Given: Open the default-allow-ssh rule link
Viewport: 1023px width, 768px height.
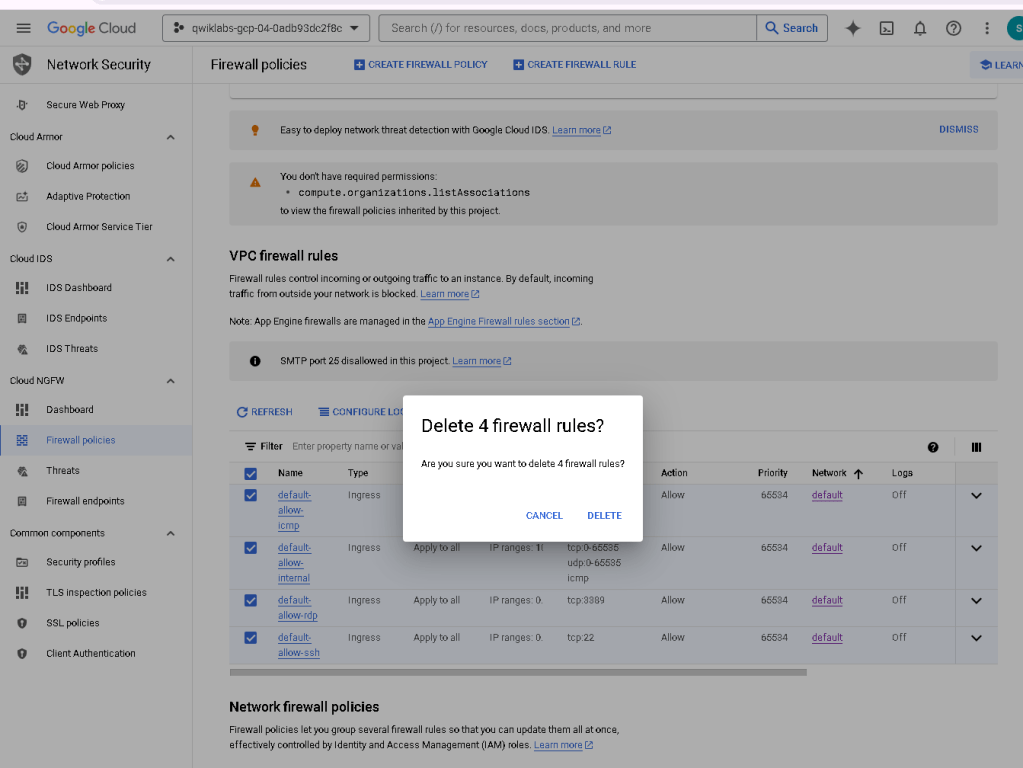Looking at the screenshot, I should (x=298, y=645).
